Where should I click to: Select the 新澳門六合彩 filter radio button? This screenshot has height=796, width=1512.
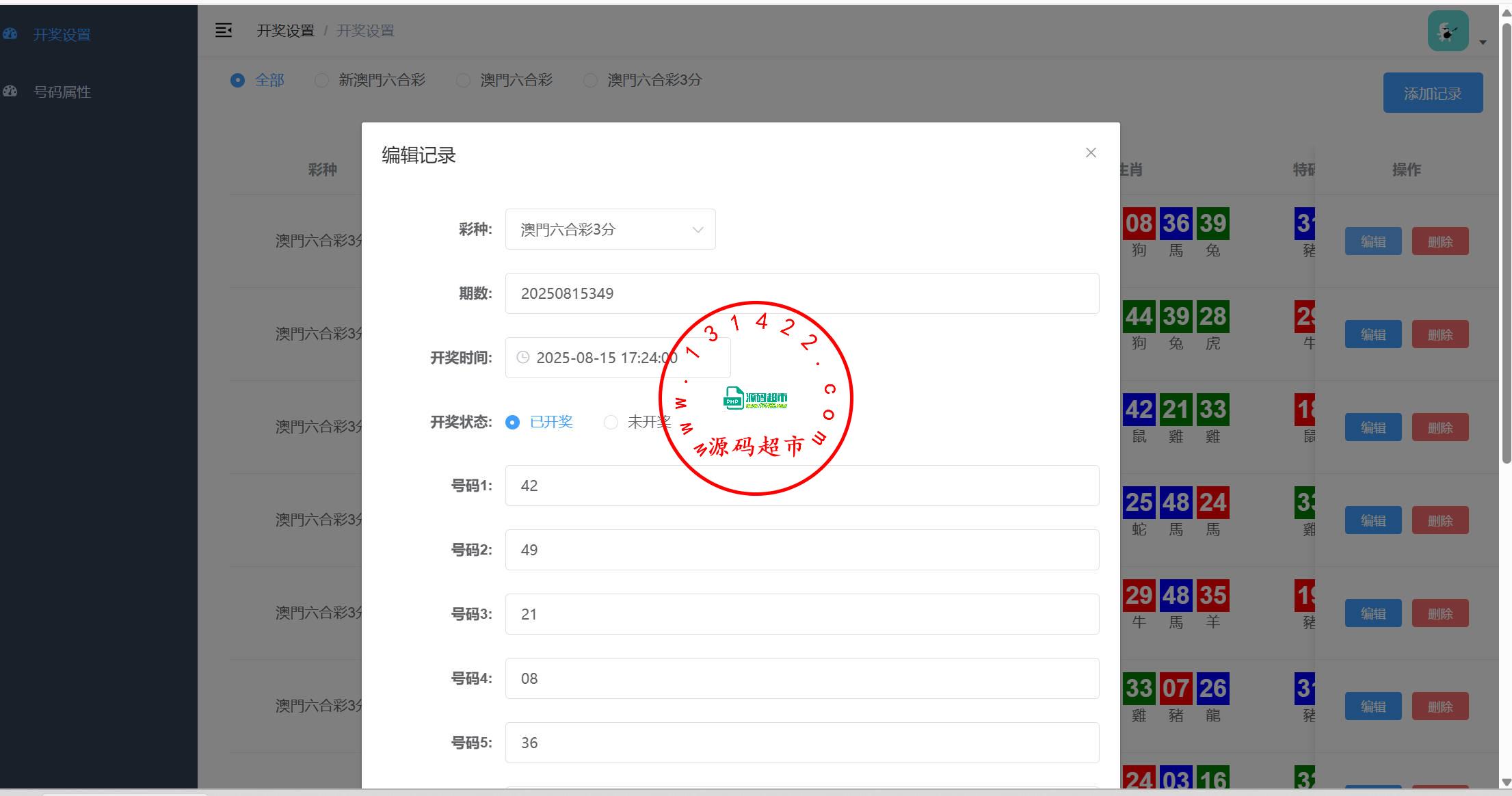click(x=321, y=81)
